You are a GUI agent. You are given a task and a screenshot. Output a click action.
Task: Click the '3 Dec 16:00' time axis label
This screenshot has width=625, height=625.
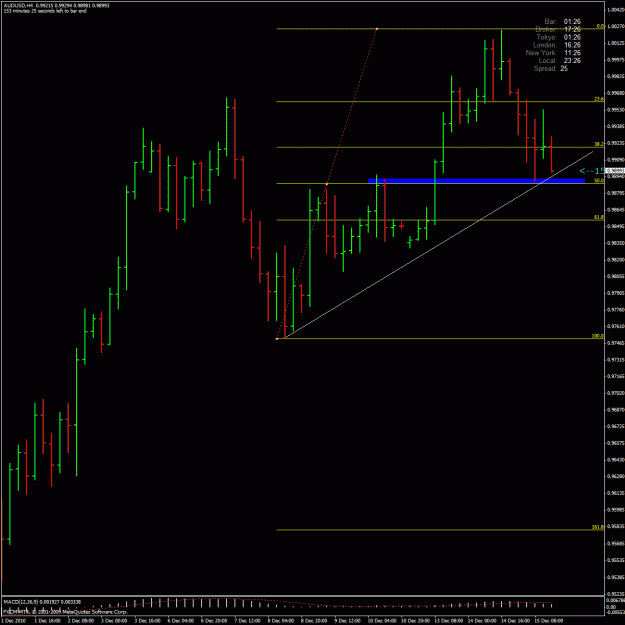pos(147,621)
